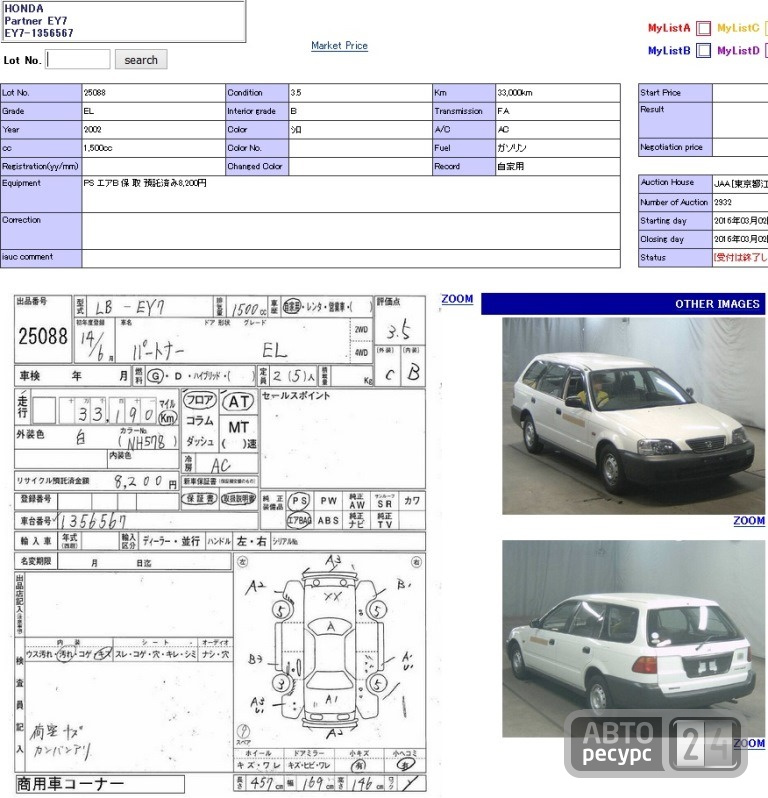Select lot number value 25088
This screenshot has height=798, width=768.
click(x=95, y=93)
